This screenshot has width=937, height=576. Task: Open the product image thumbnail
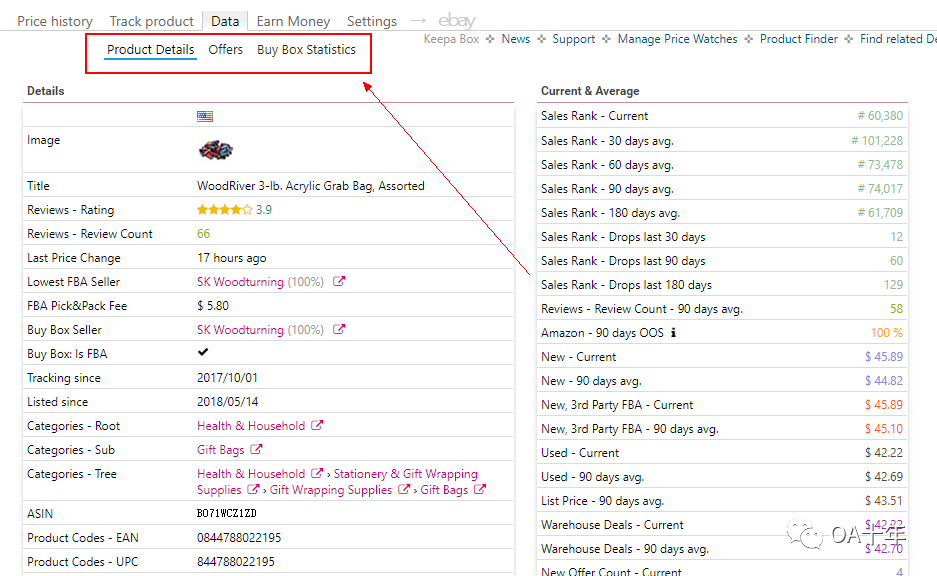(215, 150)
